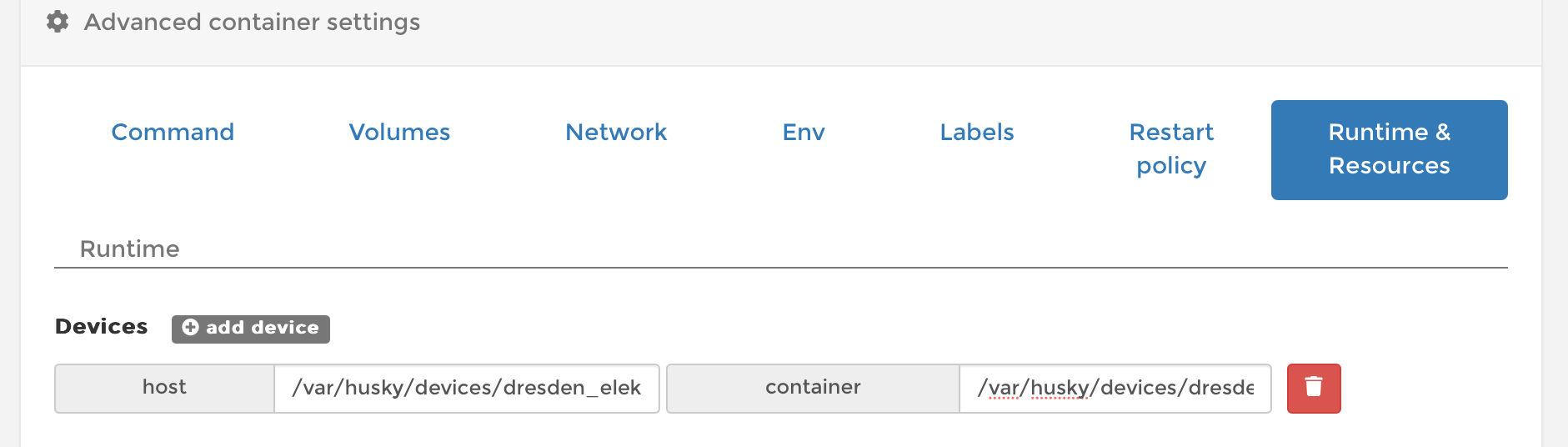Click the Devices label

pos(101,326)
